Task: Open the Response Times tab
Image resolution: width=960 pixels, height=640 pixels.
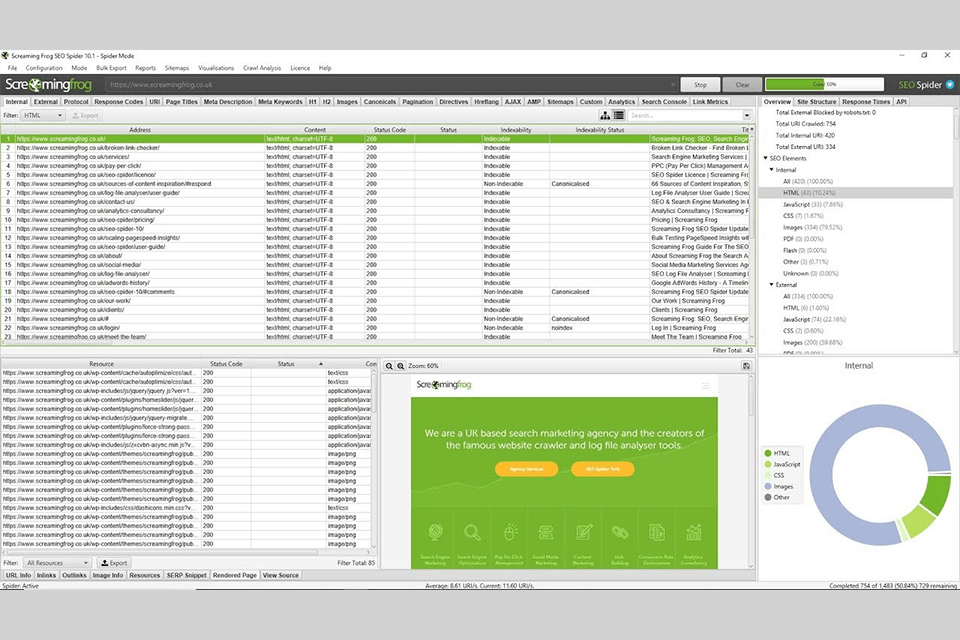Action: pos(866,102)
